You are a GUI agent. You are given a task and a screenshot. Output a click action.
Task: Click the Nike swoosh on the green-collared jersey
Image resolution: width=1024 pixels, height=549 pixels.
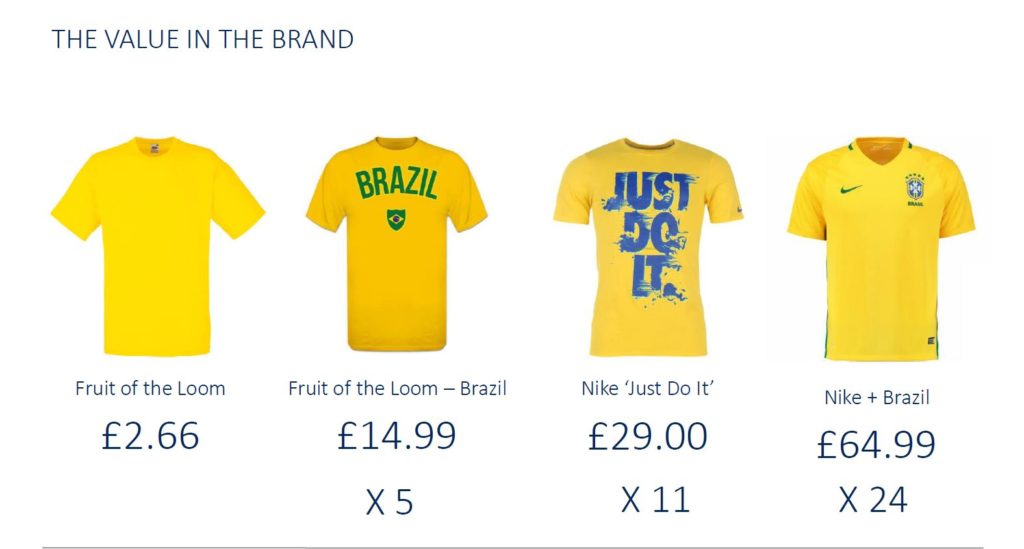(853, 187)
